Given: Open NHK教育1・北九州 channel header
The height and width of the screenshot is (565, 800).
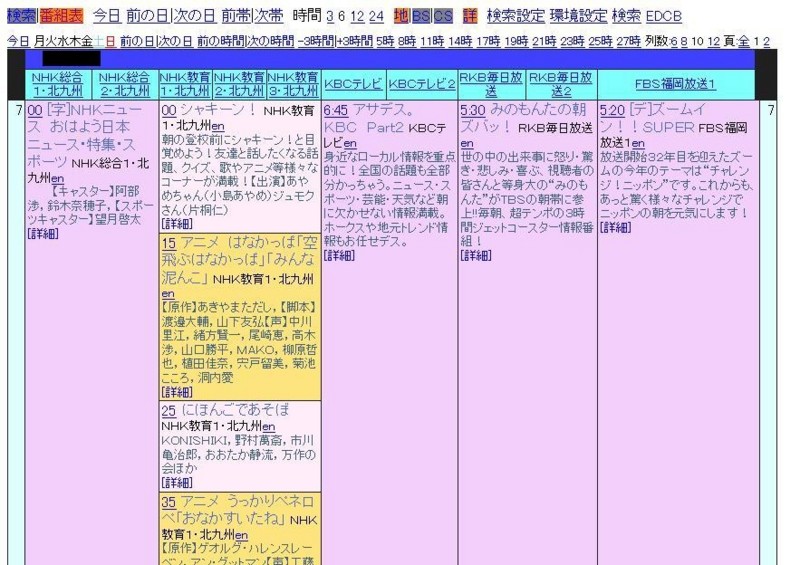Looking at the screenshot, I should pos(185,84).
